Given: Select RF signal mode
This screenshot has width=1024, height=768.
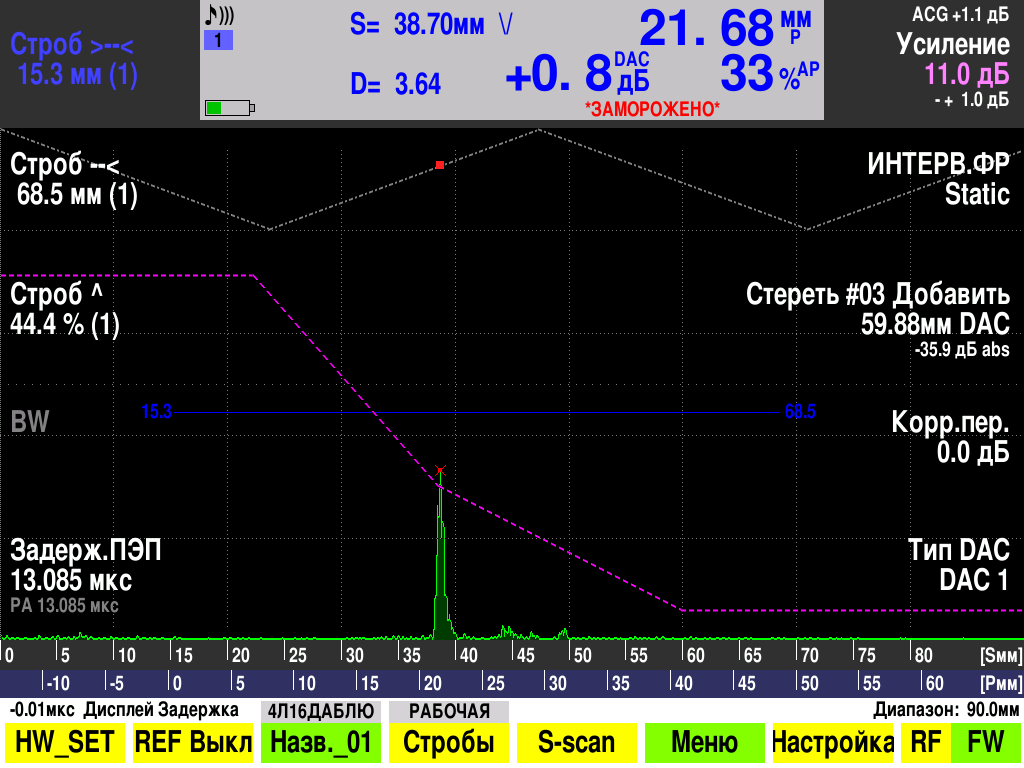Looking at the screenshot, I should [x=925, y=743].
